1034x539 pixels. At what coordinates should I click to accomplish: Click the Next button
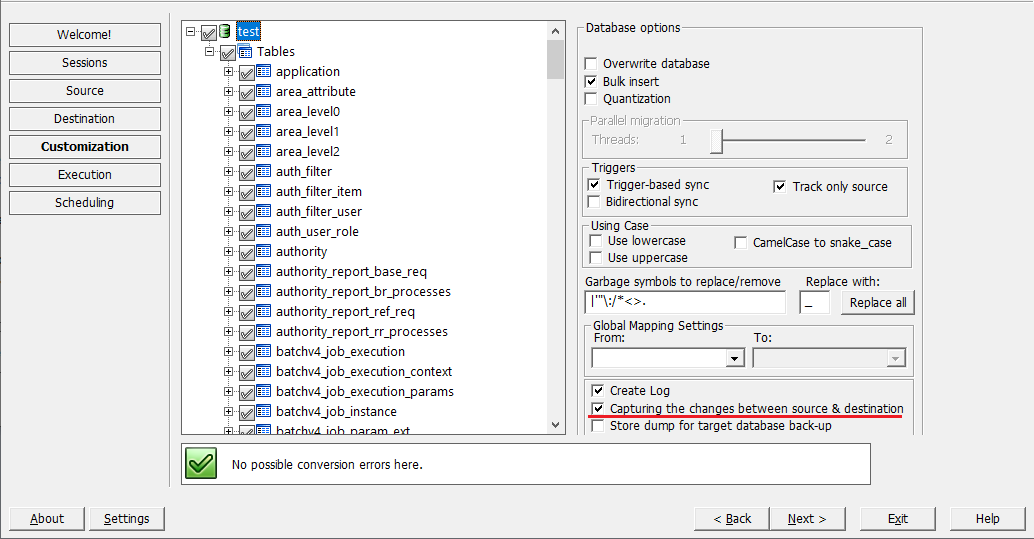[x=807, y=519]
